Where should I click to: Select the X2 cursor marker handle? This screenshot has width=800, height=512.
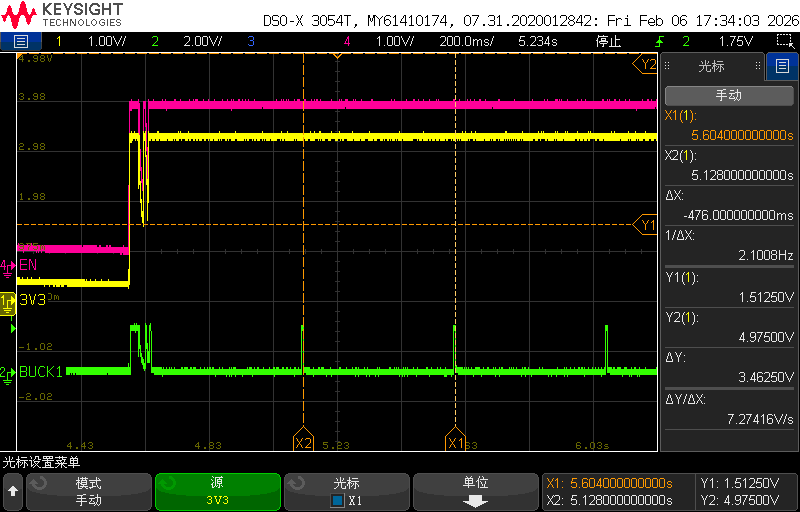tap(304, 442)
